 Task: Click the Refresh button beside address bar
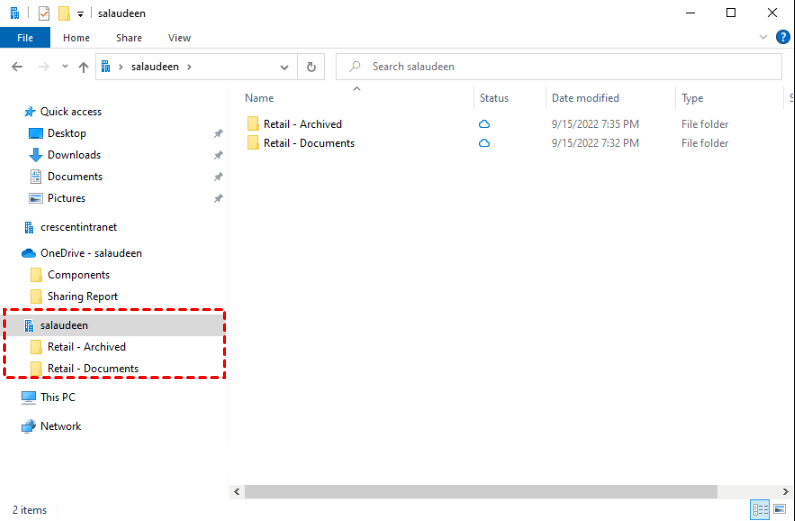tap(311, 67)
